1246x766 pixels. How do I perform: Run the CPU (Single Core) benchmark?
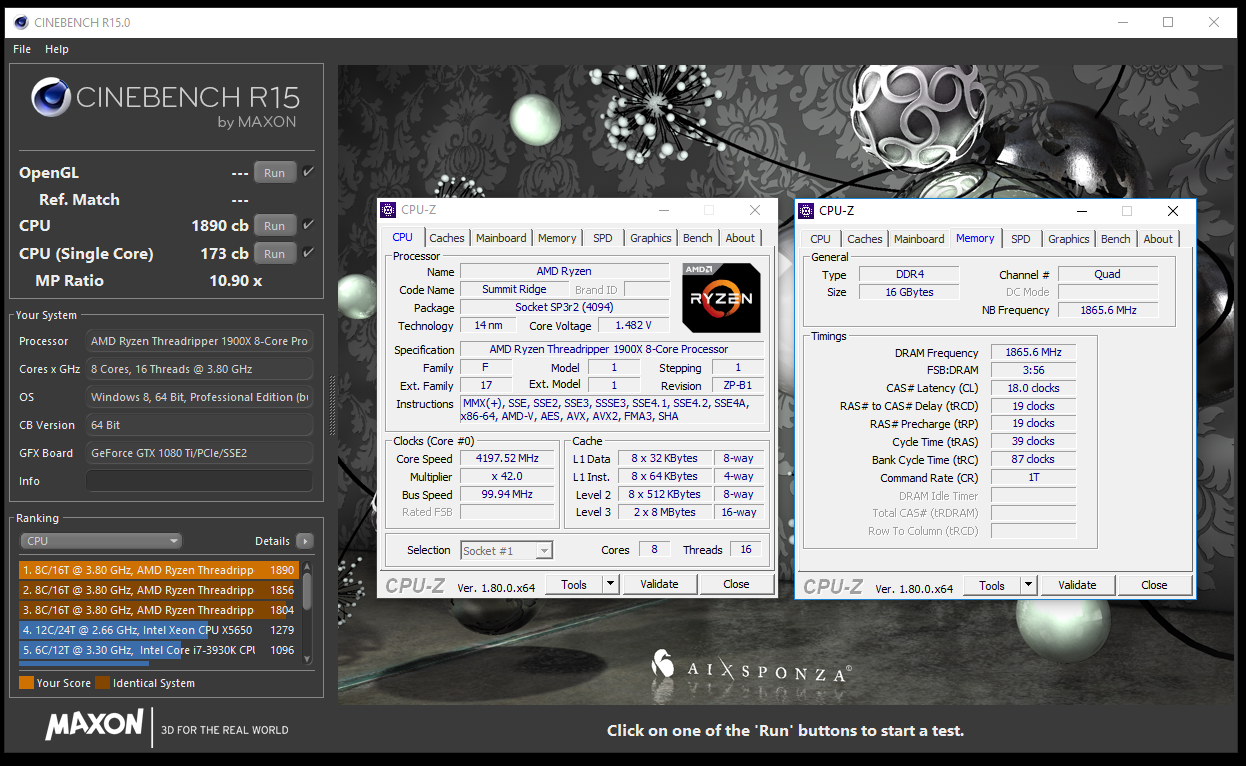pos(275,254)
